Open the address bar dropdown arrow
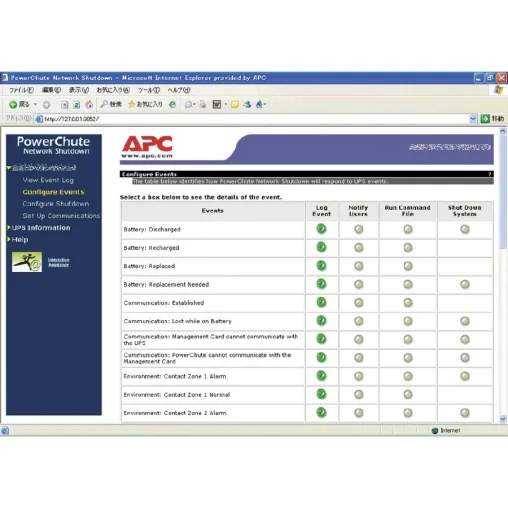 pyautogui.click(x=473, y=119)
